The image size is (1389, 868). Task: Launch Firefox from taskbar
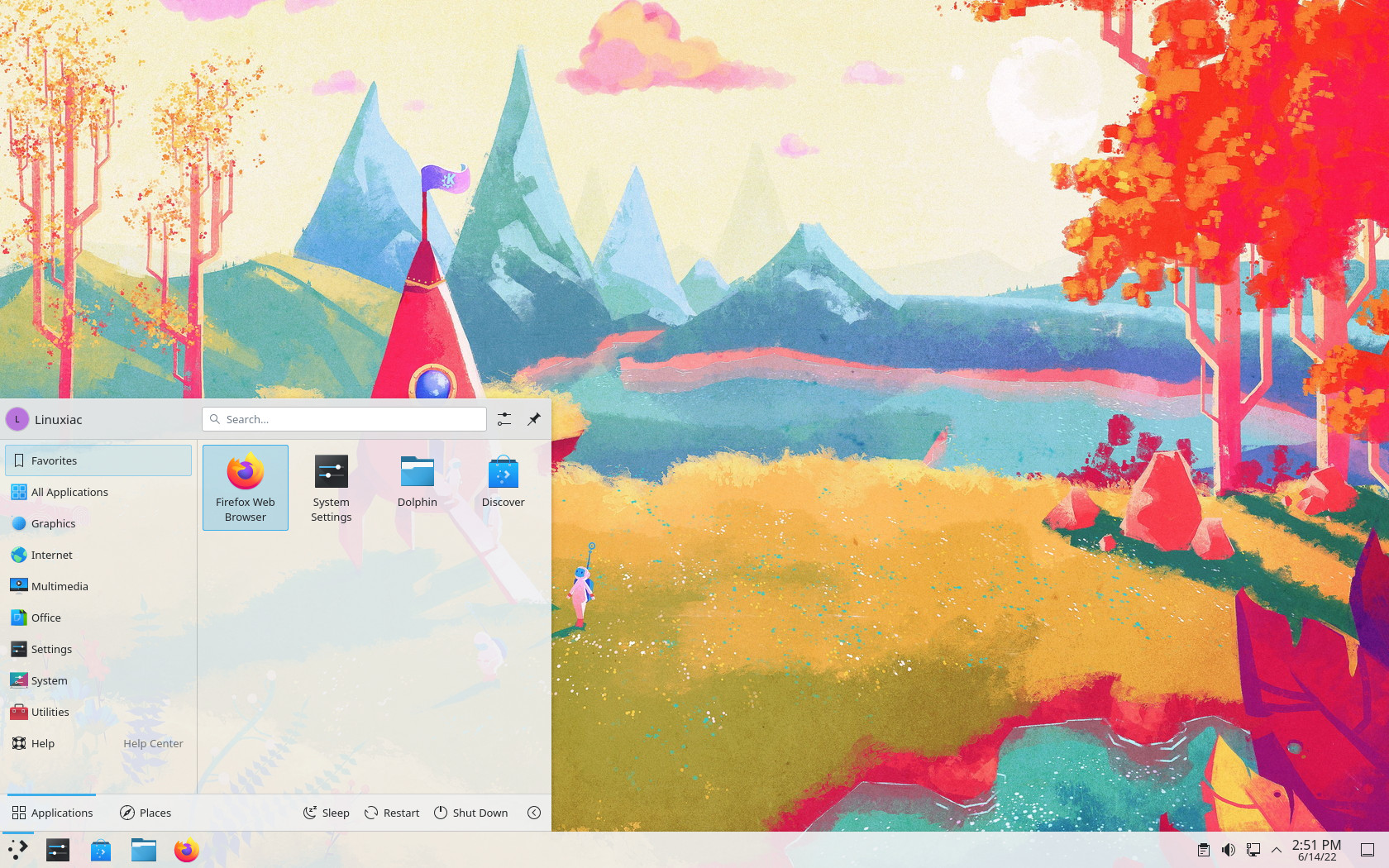pyautogui.click(x=187, y=850)
